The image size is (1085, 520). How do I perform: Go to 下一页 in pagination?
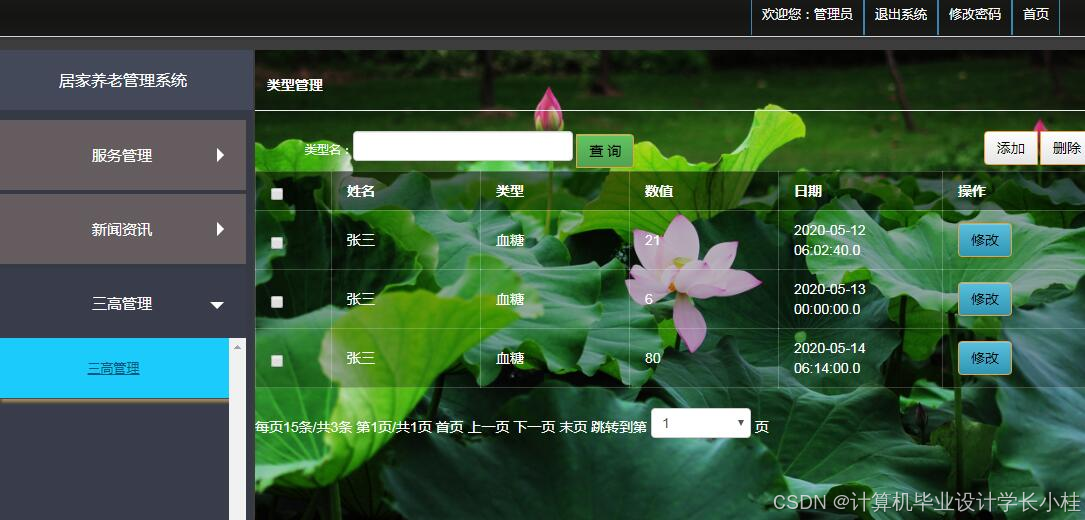[x=534, y=427]
